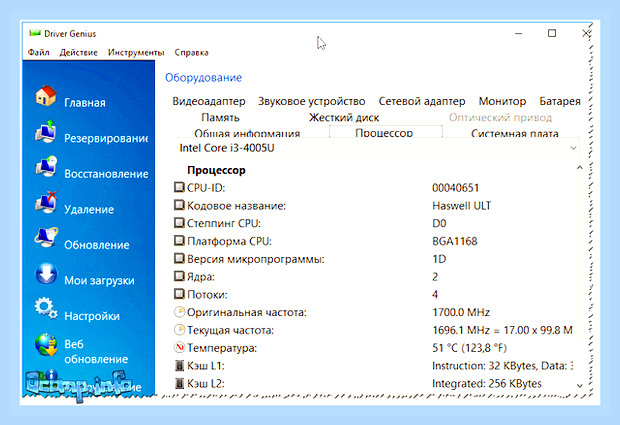This screenshot has width=620, height=425.
Task: Click the thermometer icon beside Температура
Action: coord(179,348)
